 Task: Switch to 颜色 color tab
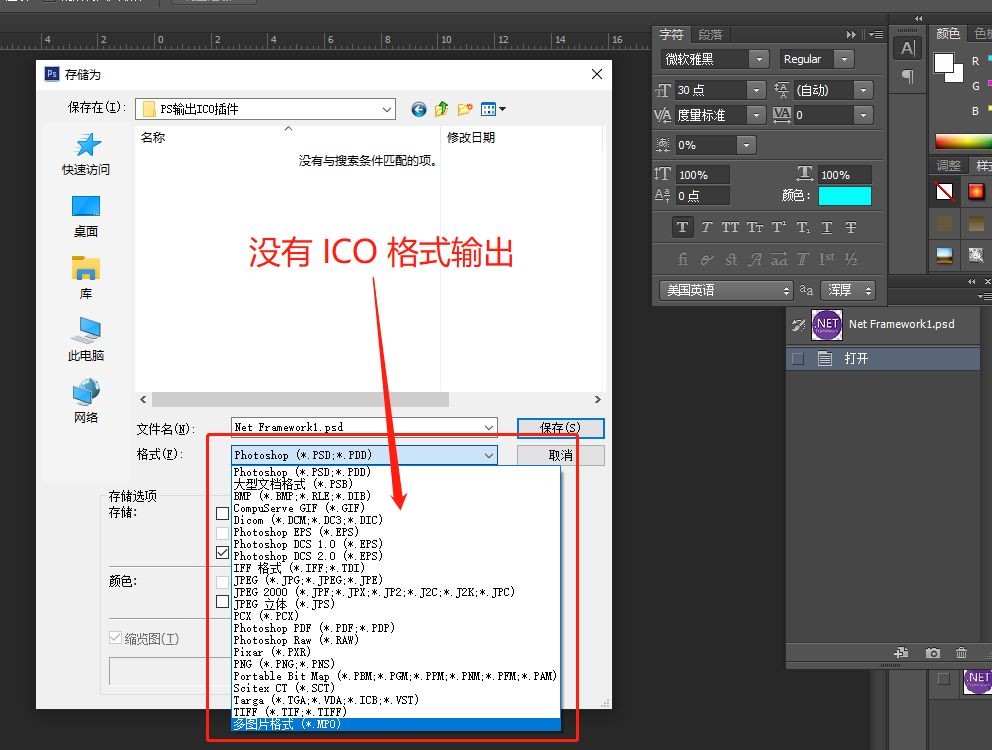pos(948,34)
